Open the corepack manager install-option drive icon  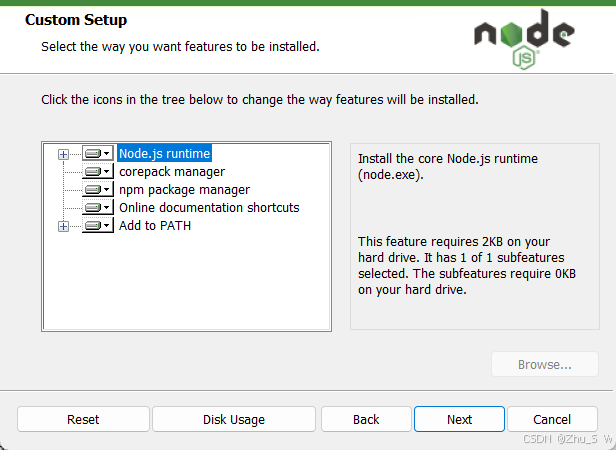[x=98, y=171]
